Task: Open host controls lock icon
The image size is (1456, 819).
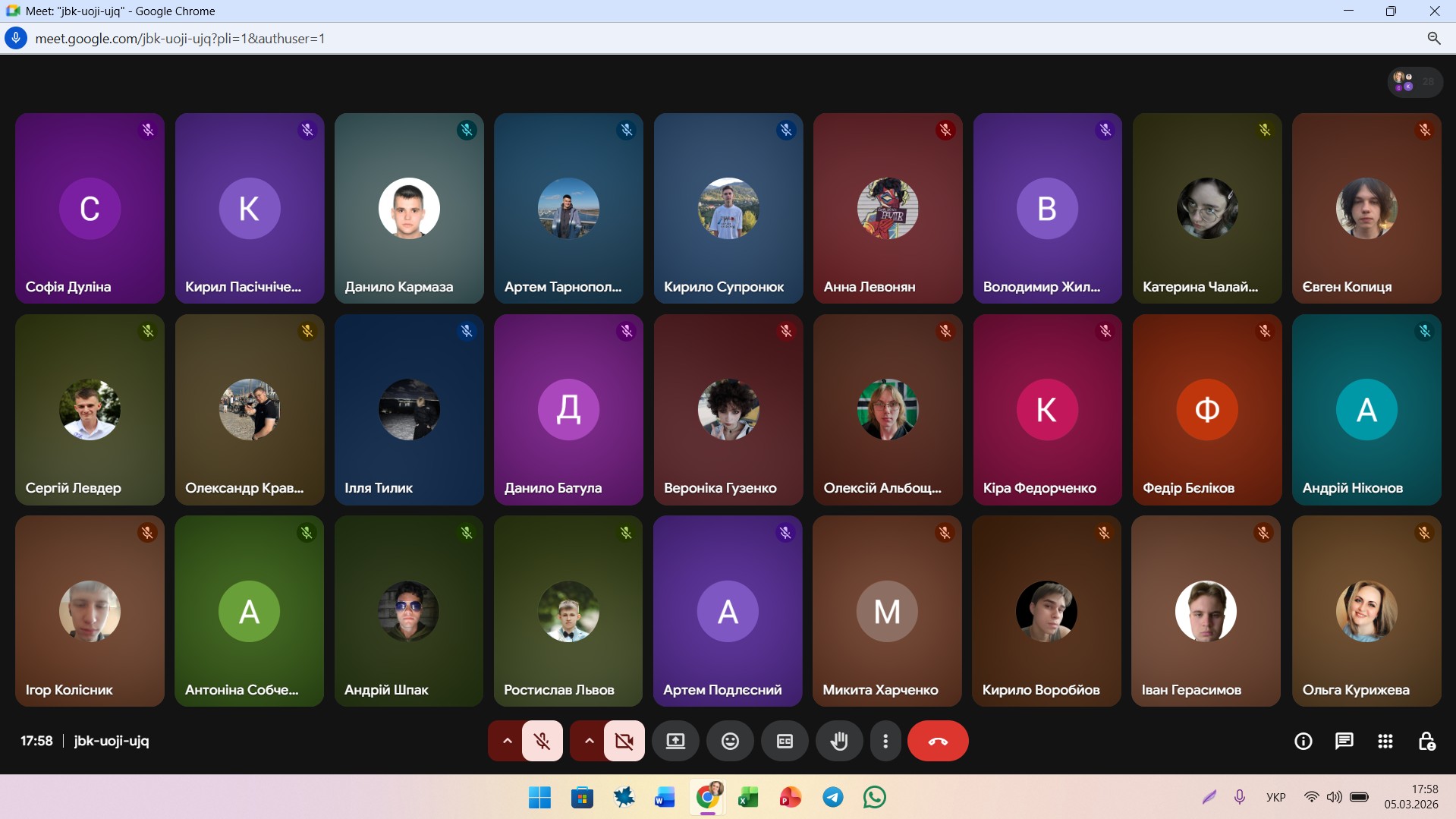Action: coord(1426,741)
